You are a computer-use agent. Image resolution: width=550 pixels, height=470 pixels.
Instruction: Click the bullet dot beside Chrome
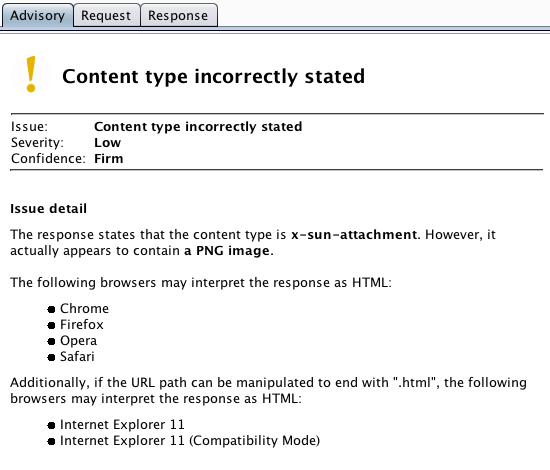pos(51,309)
